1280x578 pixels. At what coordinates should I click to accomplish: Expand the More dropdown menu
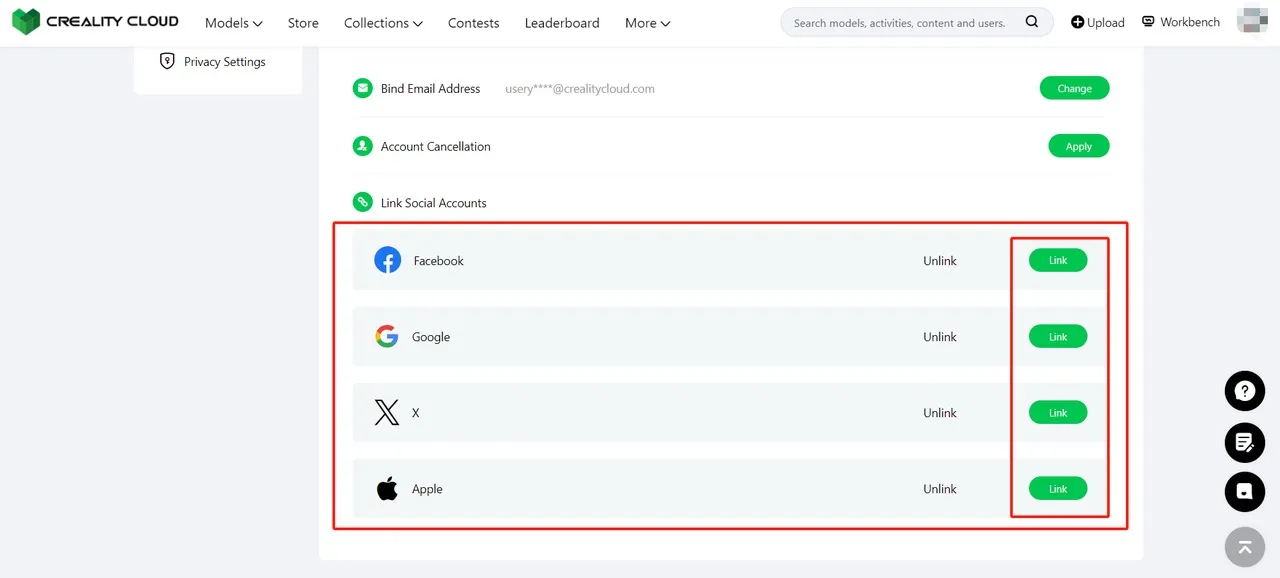pos(647,23)
